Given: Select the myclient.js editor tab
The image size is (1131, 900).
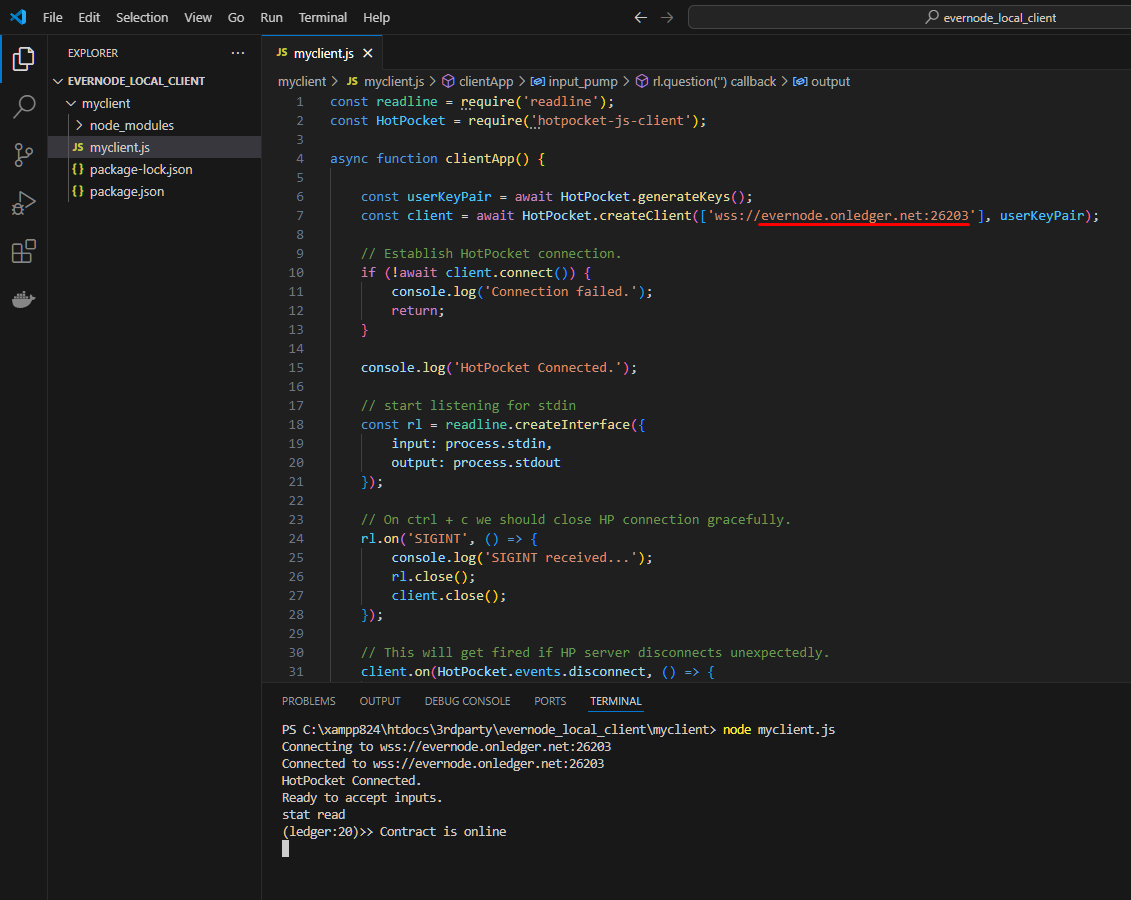Looking at the screenshot, I should tap(322, 53).
